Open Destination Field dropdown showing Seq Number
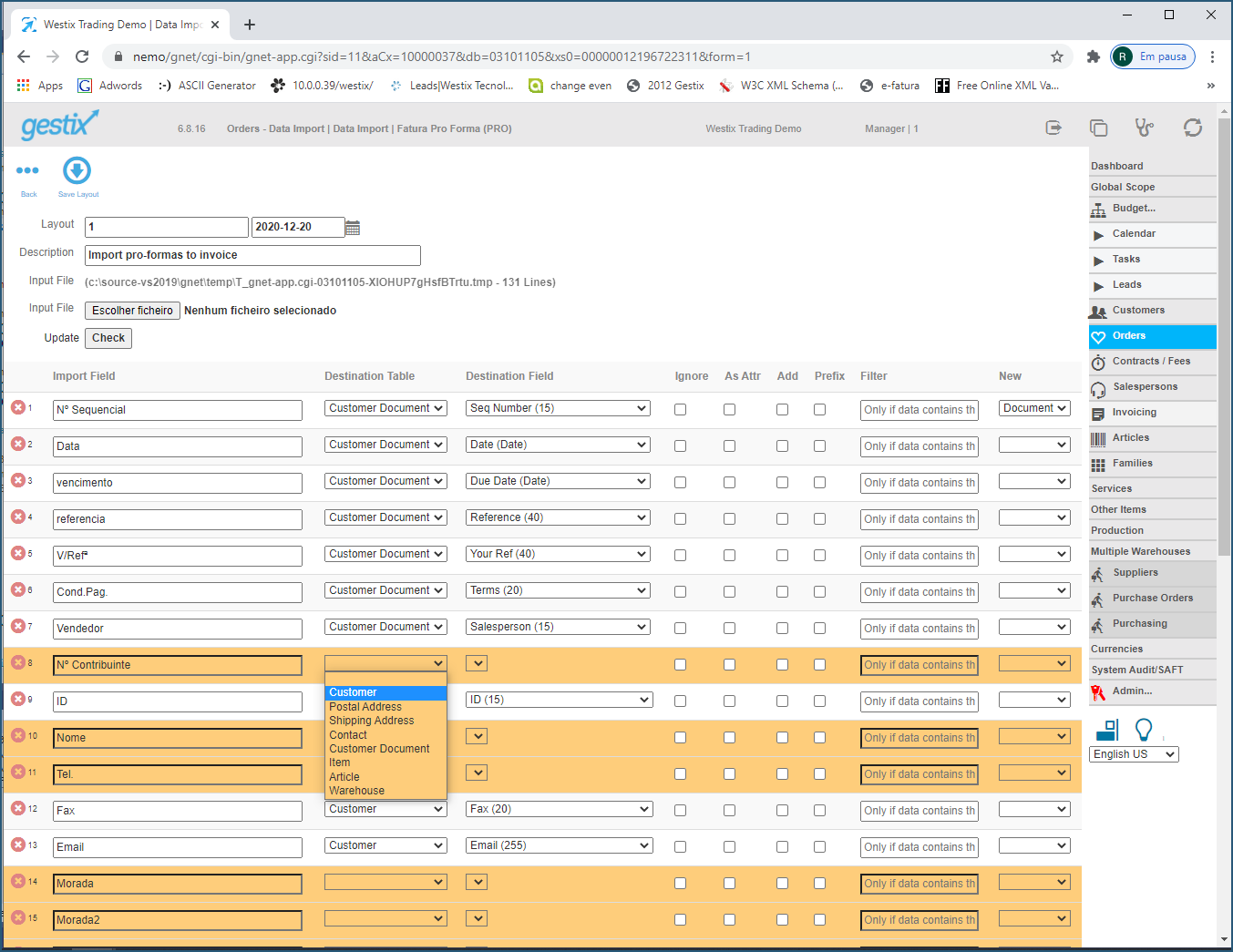 (x=558, y=408)
